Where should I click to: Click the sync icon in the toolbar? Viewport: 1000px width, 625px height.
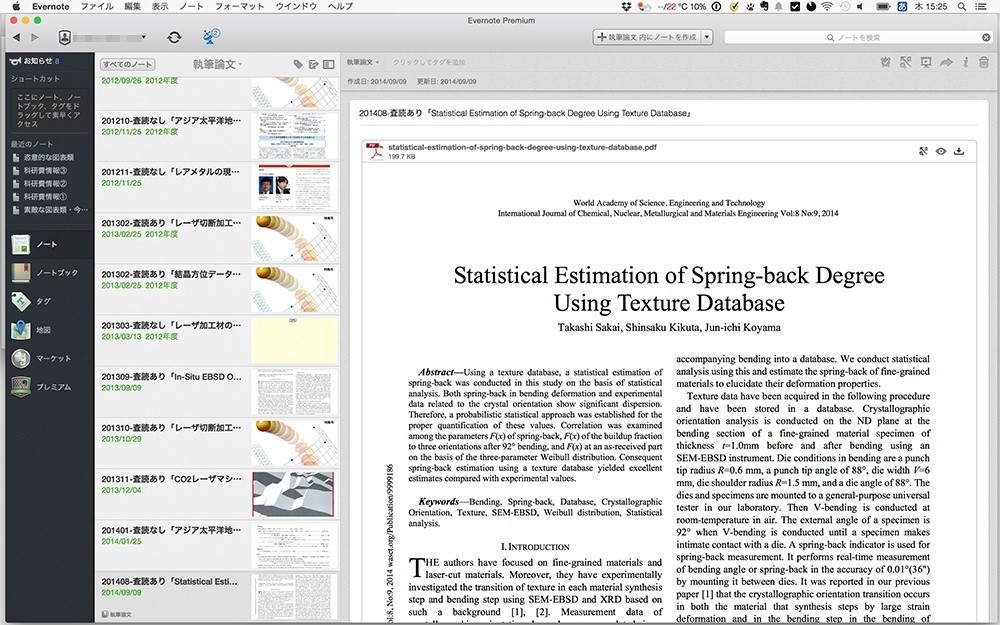(174, 37)
